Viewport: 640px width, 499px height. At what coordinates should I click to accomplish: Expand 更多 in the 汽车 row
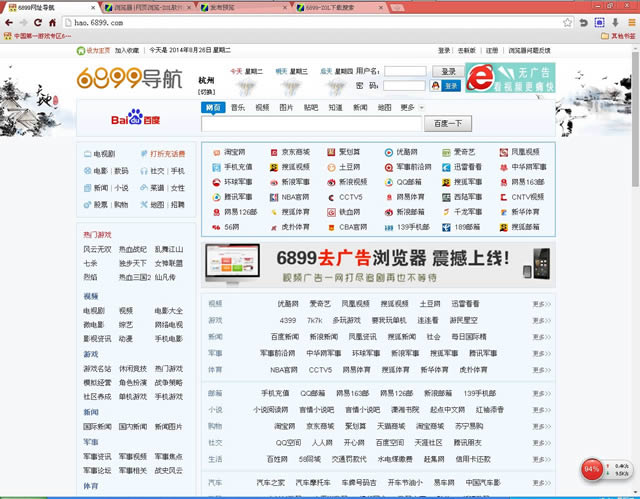pos(542,483)
